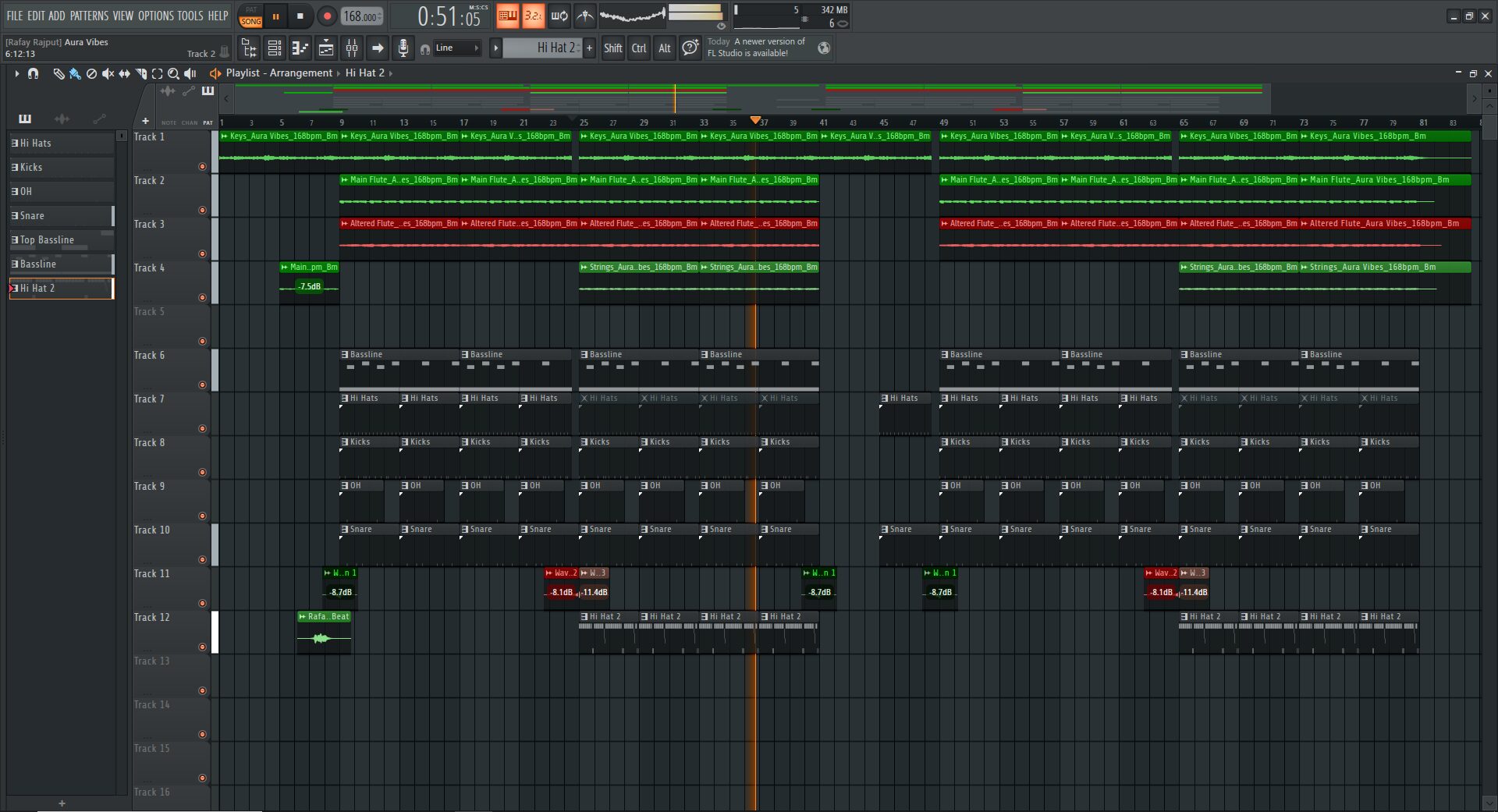
Task: Mute Track 1 using its dot toggle
Action: 203,166
